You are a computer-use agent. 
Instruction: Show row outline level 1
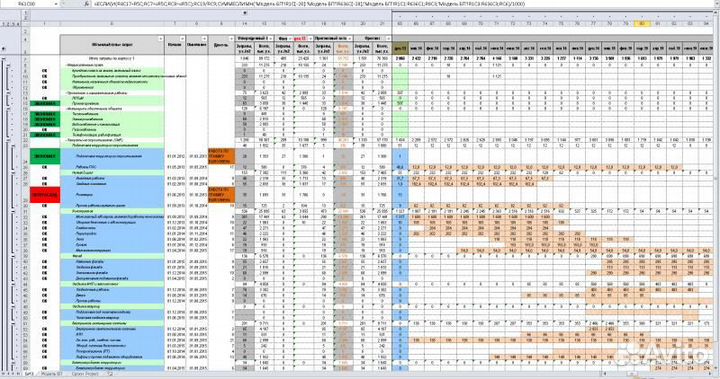click(2, 24)
